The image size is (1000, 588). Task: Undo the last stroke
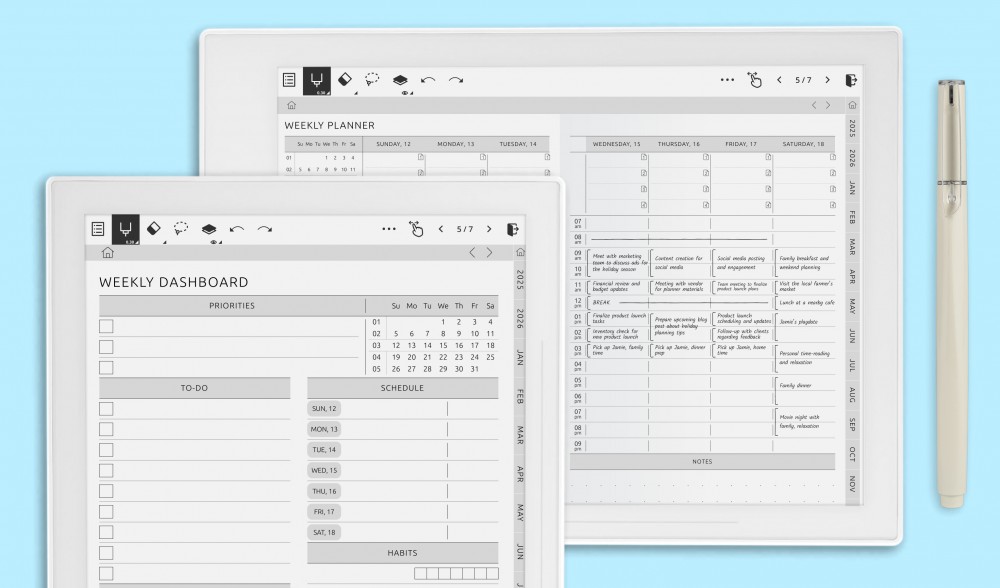236,228
